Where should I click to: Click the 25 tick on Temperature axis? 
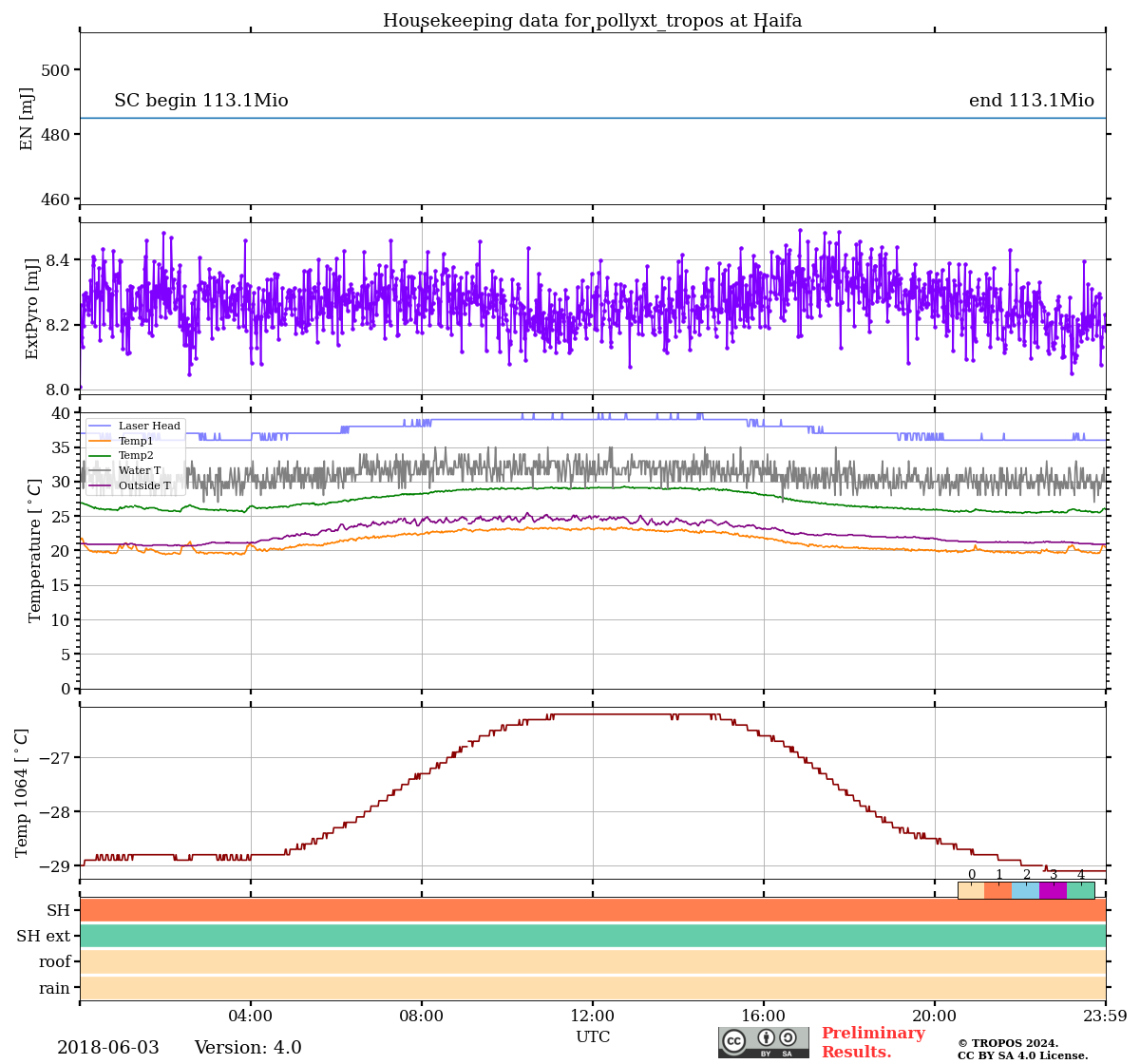coord(61,517)
